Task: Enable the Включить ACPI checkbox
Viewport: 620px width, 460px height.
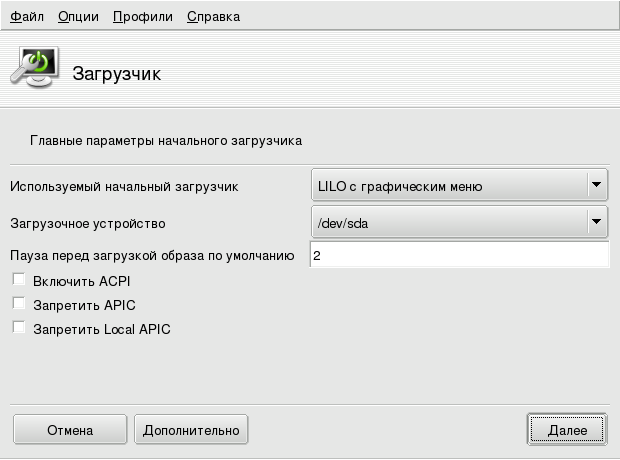Action: 18,280
